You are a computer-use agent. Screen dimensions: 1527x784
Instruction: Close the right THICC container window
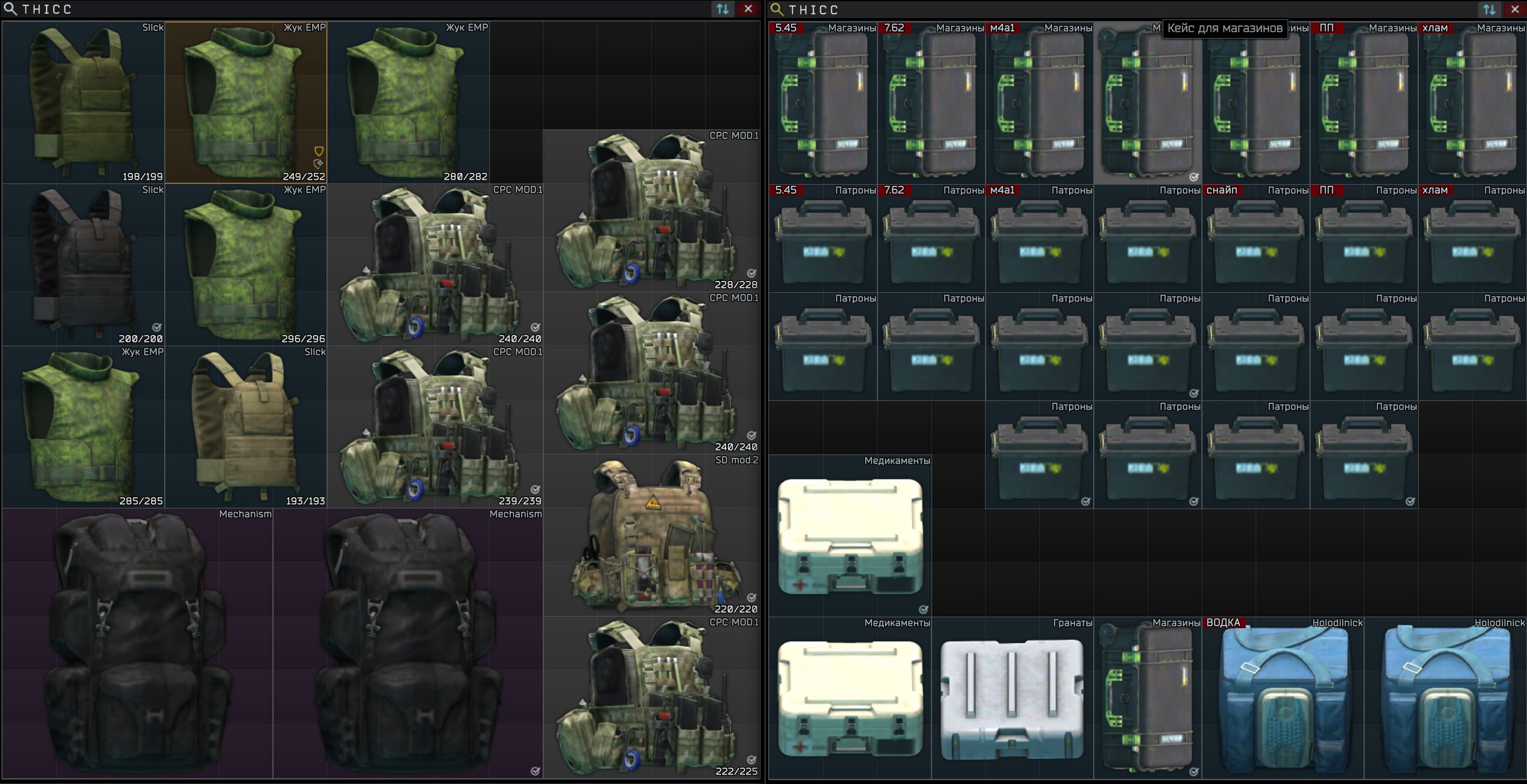point(1515,10)
